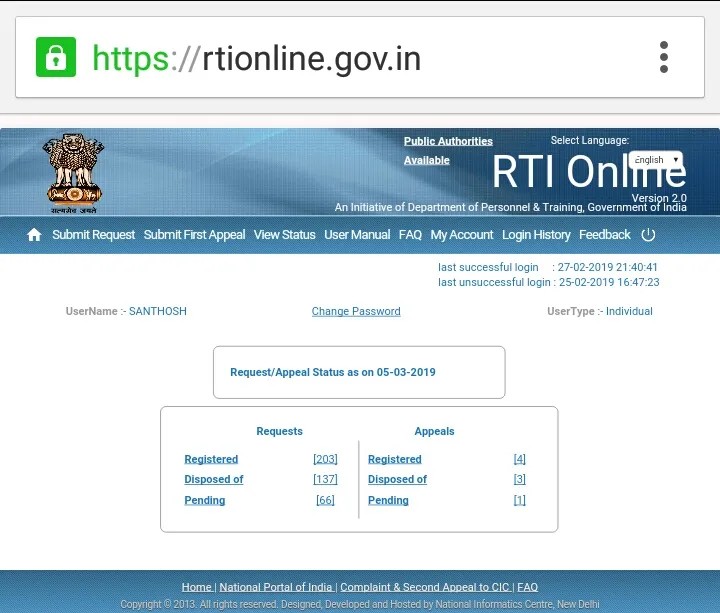
Task: Open the Feedback page
Action: [605, 235]
